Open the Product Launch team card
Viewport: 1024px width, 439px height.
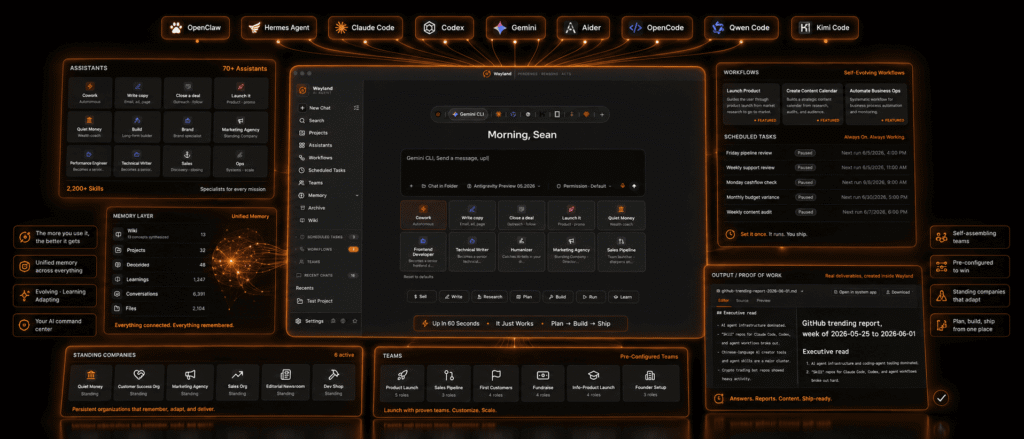[x=402, y=382]
